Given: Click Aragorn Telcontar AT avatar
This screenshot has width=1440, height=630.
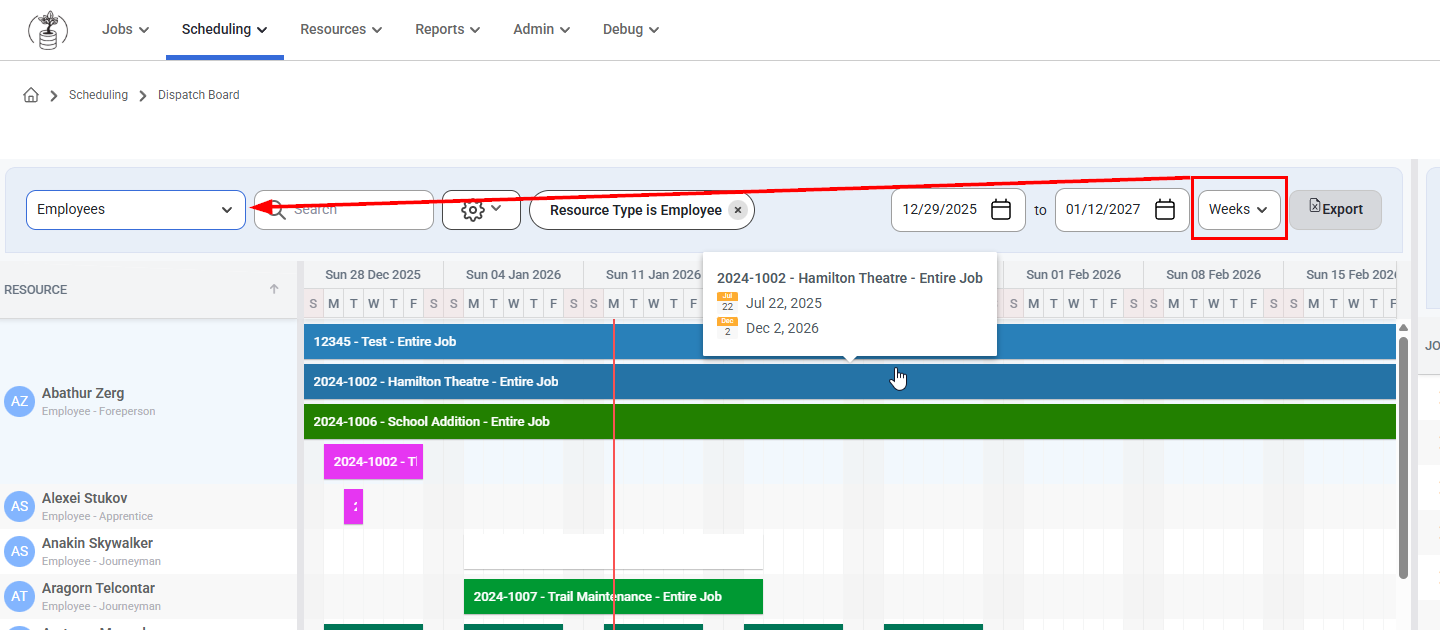Looking at the screenshot, I should point(20,597).
